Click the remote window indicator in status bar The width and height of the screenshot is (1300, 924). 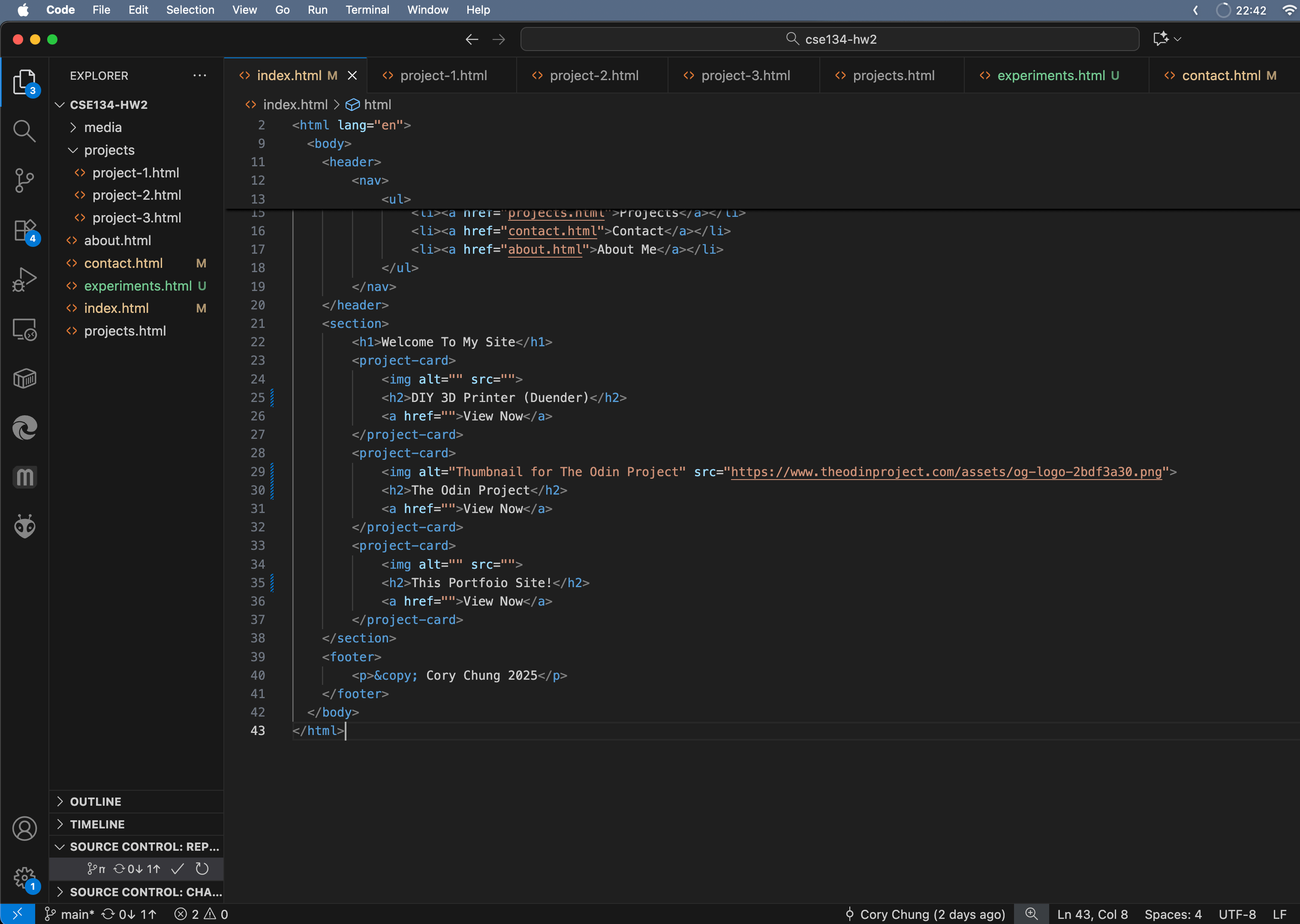(x=17, y=913)
